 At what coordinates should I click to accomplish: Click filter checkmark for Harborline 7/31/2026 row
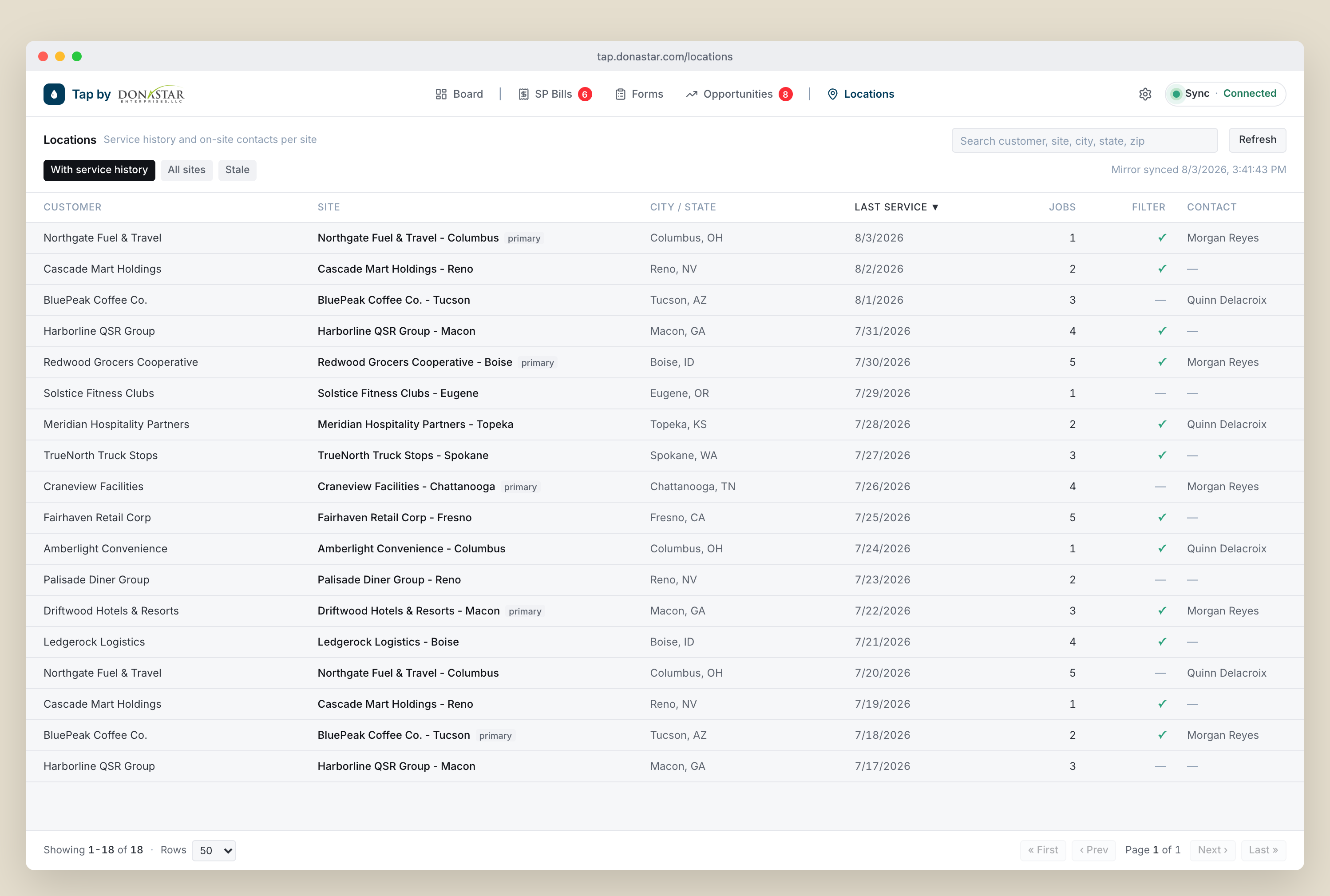coord(1161,331)
